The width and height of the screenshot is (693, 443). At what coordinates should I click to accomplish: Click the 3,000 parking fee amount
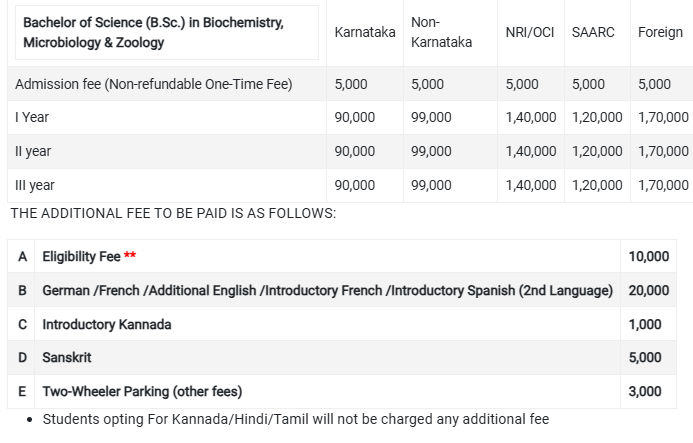click(x=645, y=392)
